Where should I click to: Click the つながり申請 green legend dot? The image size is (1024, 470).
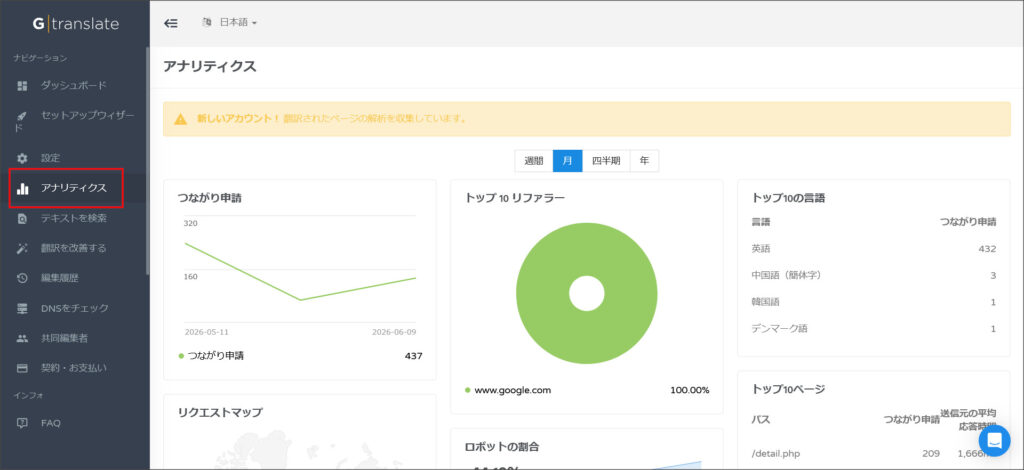(x=181, y=356)
